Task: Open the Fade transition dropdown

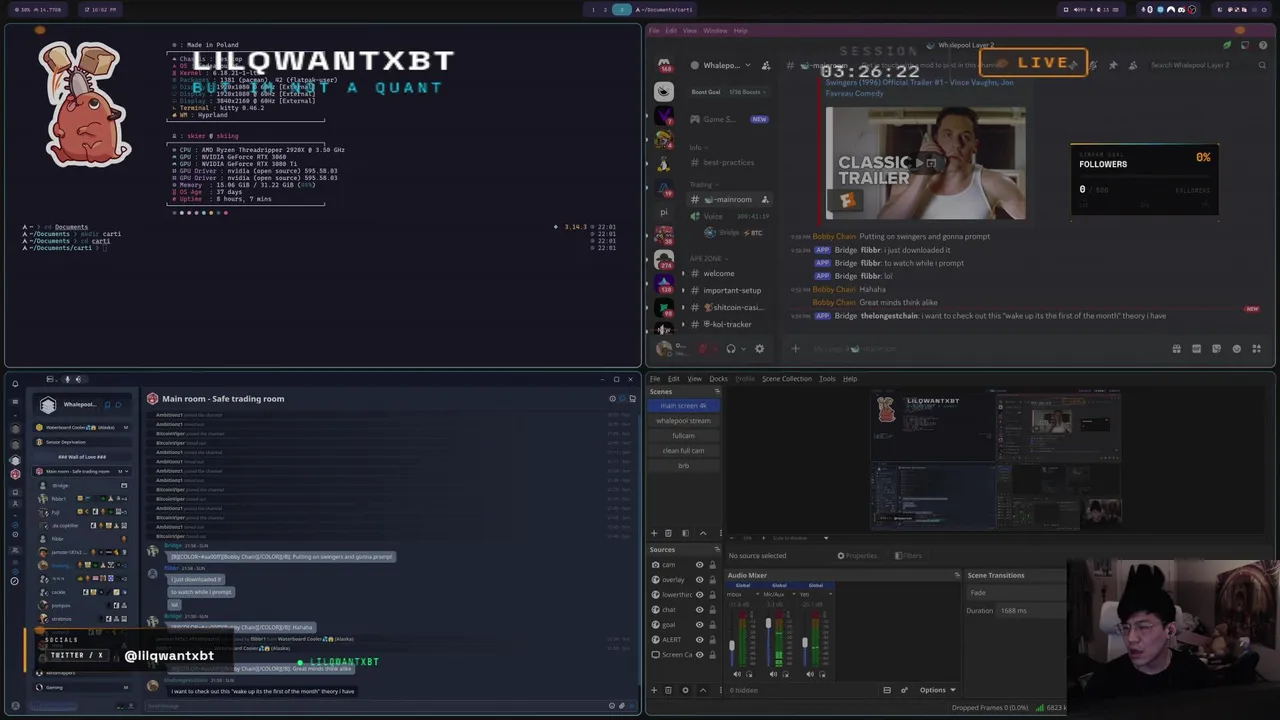Action: (1015, 593)
